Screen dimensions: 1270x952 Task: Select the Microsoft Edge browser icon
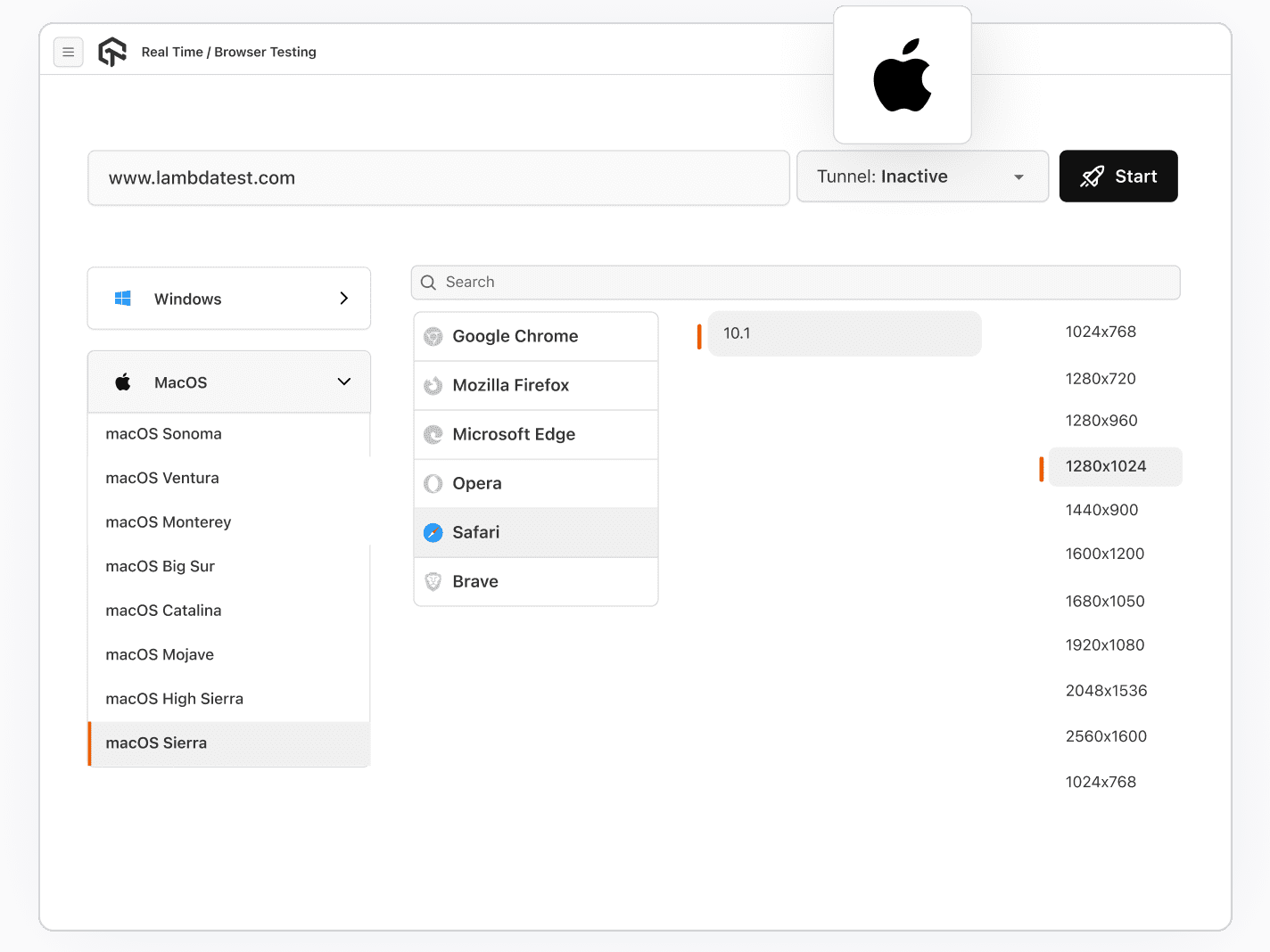[x=433, y=434]
